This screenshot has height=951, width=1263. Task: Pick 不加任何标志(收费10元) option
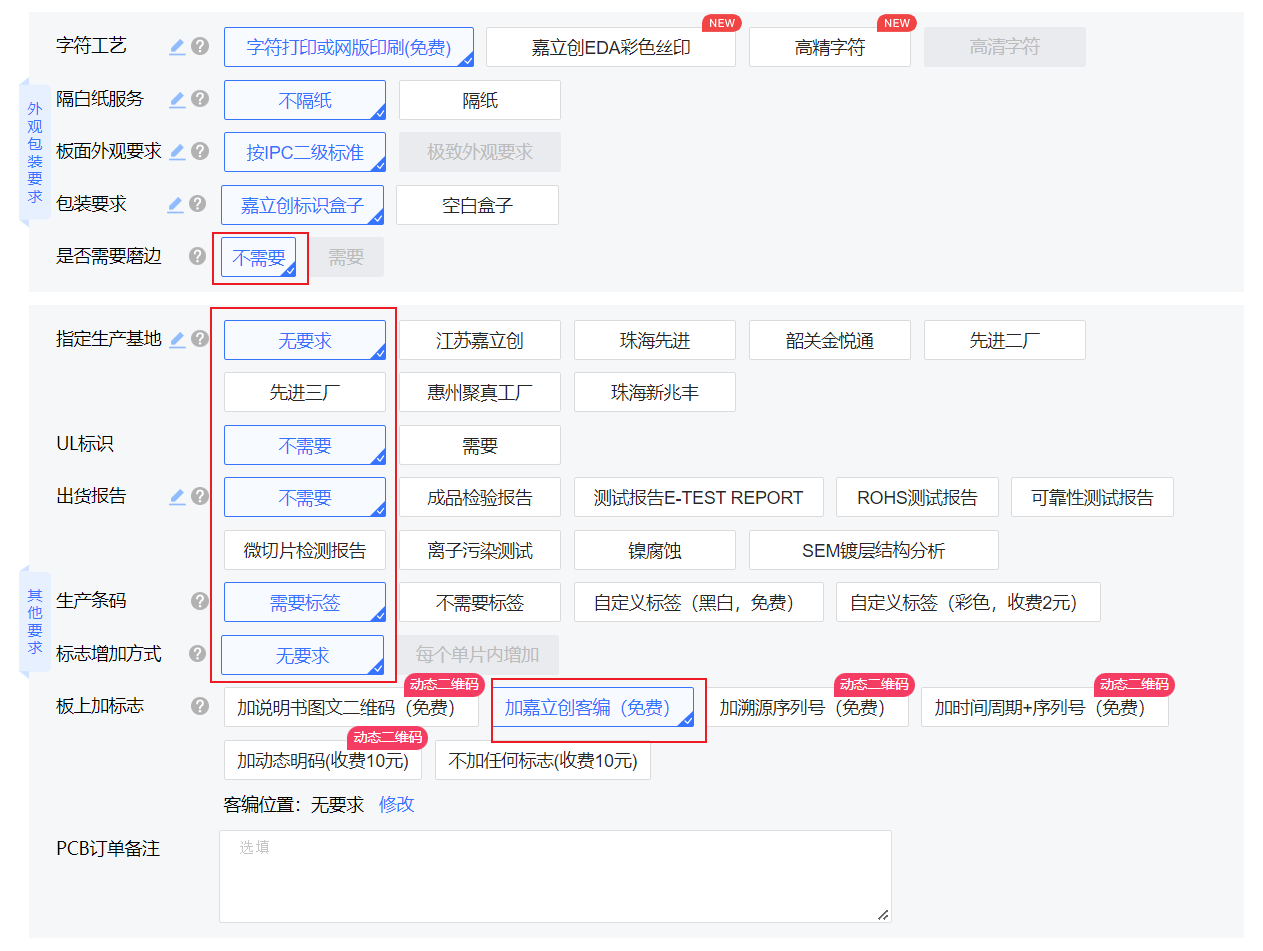542,760
